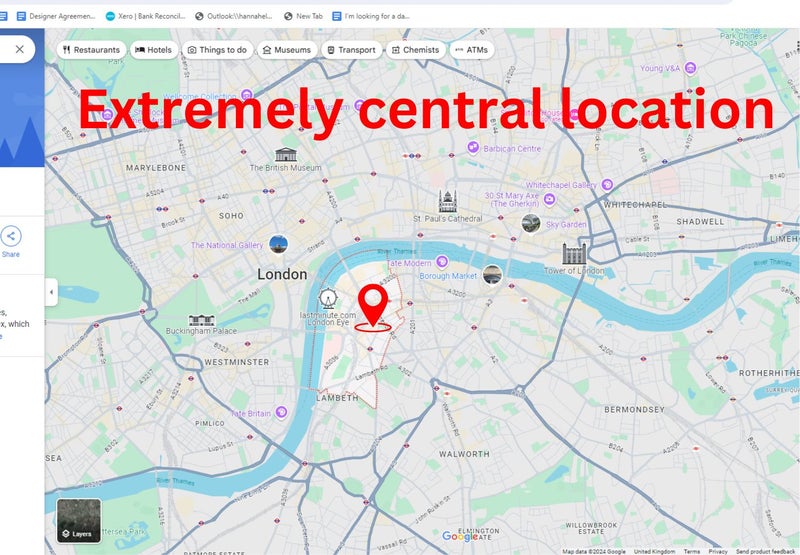Collapse the side panel arrow
Viewport: 800px width, 555px height.
point(51,292)
